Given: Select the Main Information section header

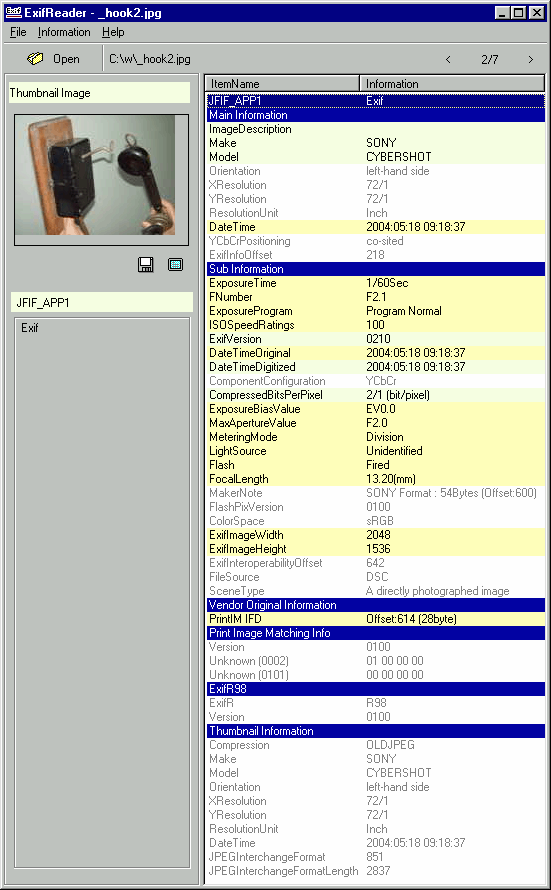Looking at the screenshot, I should [376, 115].
